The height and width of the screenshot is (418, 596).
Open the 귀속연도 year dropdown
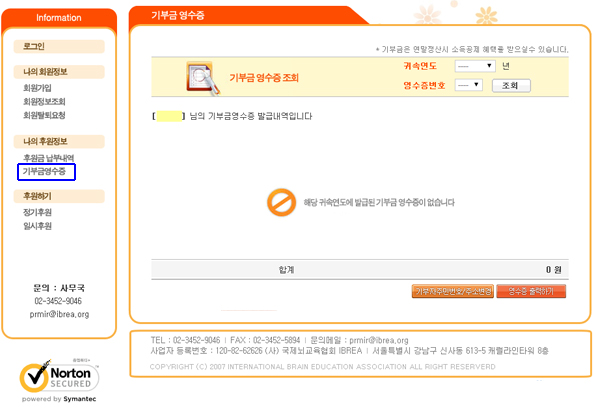pyautogui.click(x=475, y=66)
